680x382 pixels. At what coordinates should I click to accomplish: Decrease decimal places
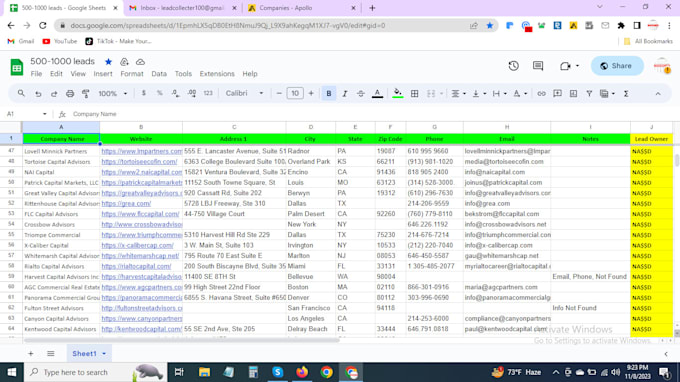pyautogui.click(x=175, y=93)
